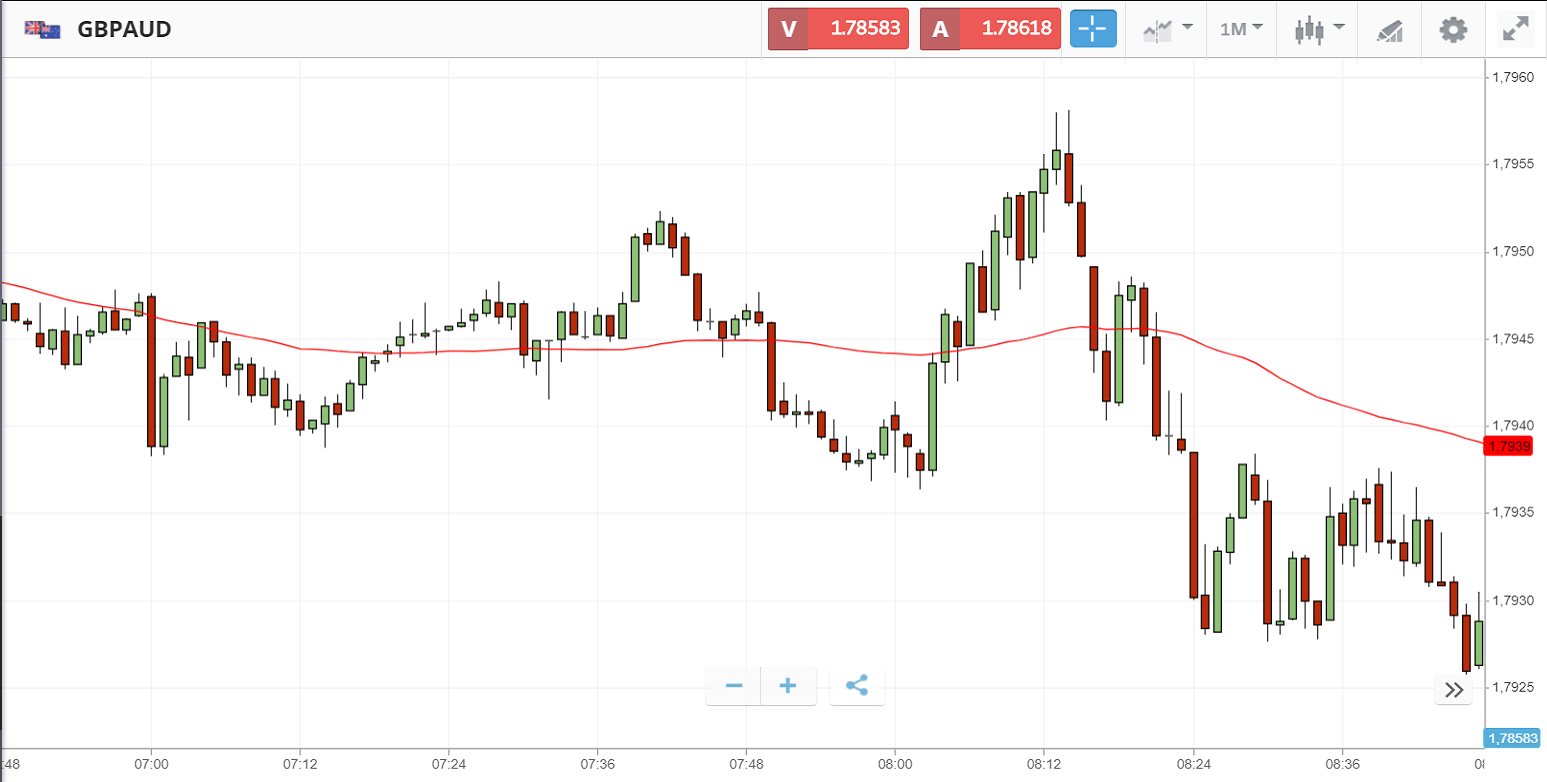Share the chart via share icon
Screen dimensions: 1547x782
coord(857,686)
